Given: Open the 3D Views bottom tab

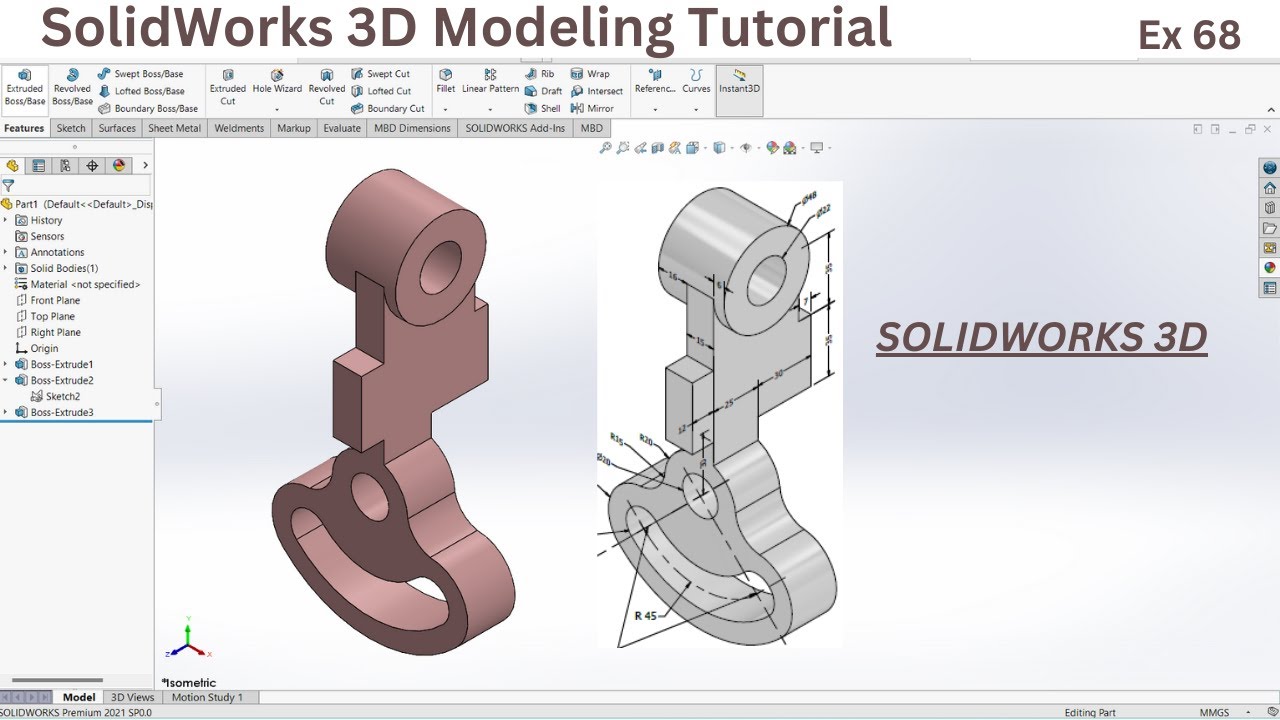Looking at the screenshot, I should [x=132, y=697].
